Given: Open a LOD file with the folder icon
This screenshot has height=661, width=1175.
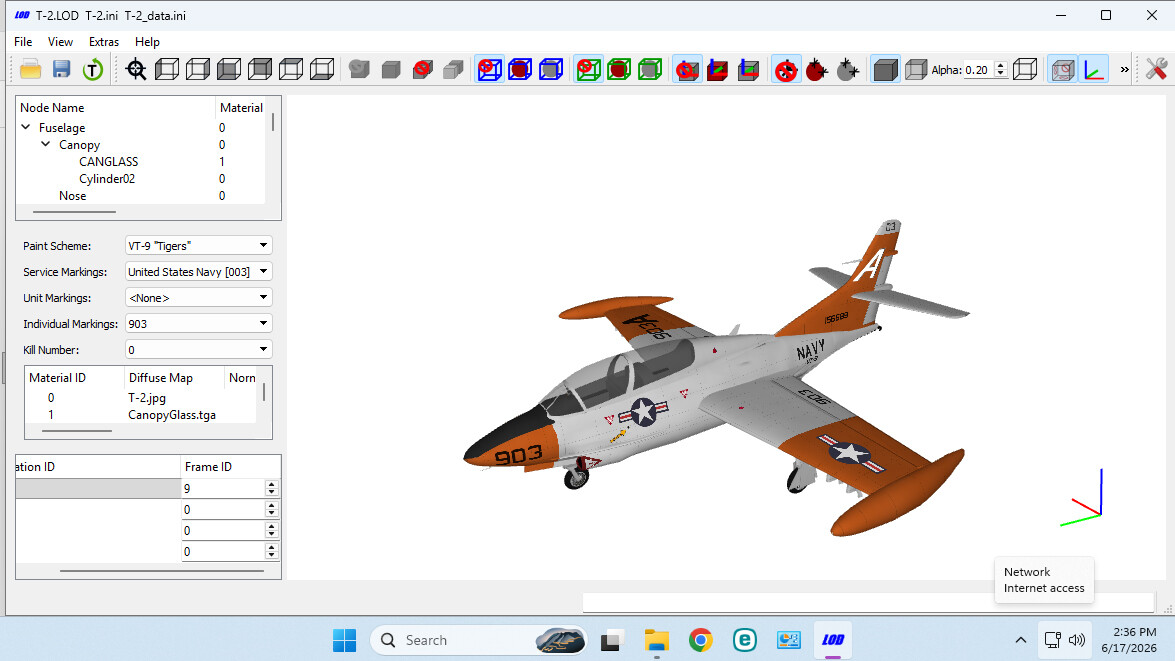Looking at the screenshot, I should 31,70.
